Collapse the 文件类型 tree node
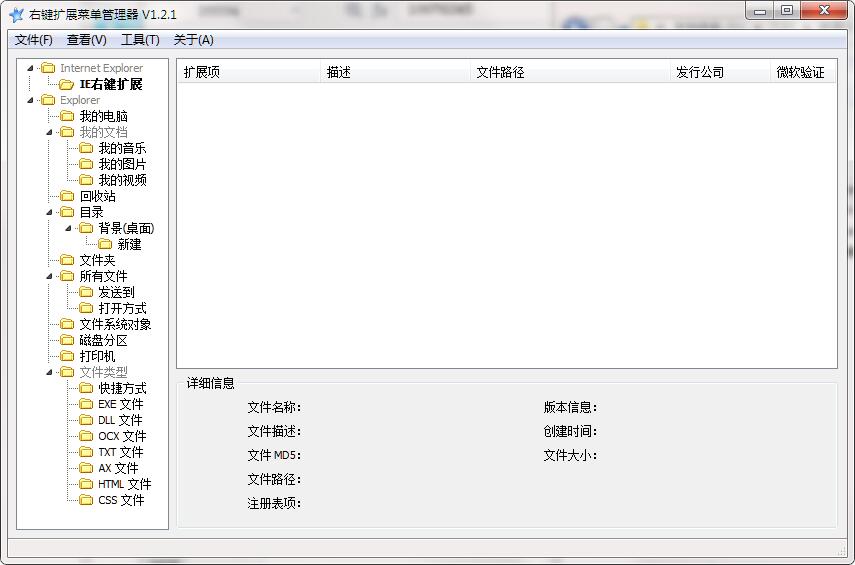Screen dimensions: 855x565 (x=49, y=372)
